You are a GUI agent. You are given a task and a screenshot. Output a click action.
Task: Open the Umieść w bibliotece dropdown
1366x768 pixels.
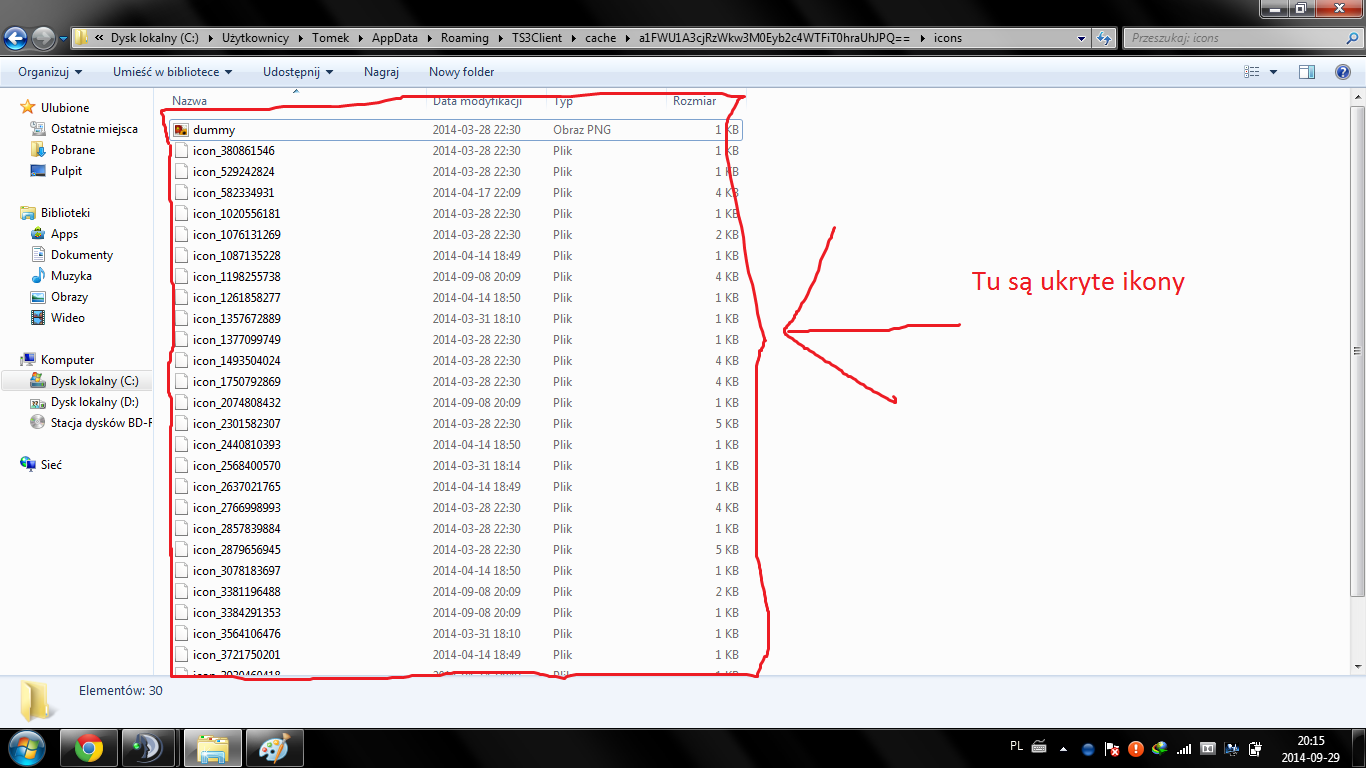click(172, 72)
